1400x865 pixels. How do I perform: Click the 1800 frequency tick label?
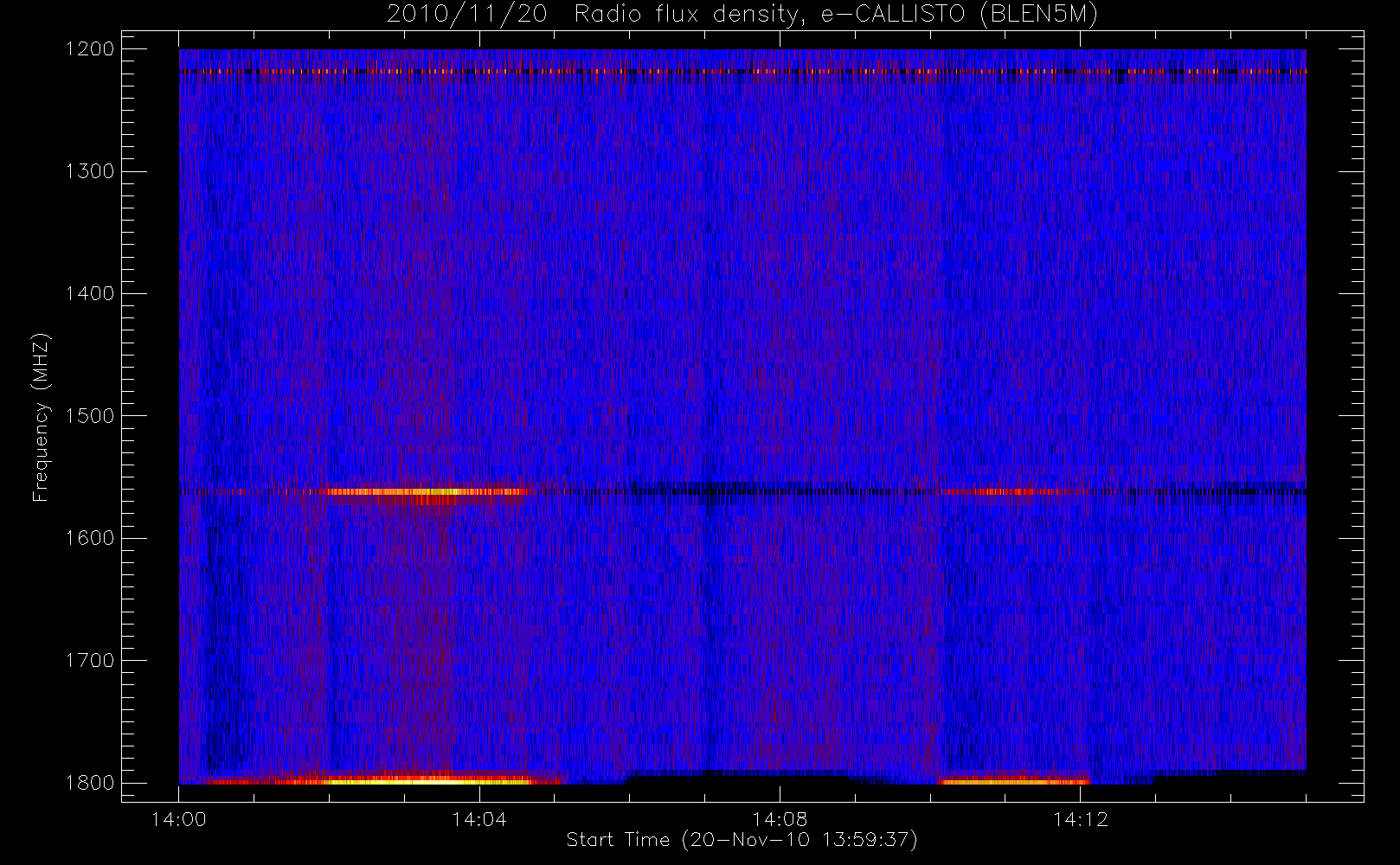pyautogui.click(x=91, y=783)
